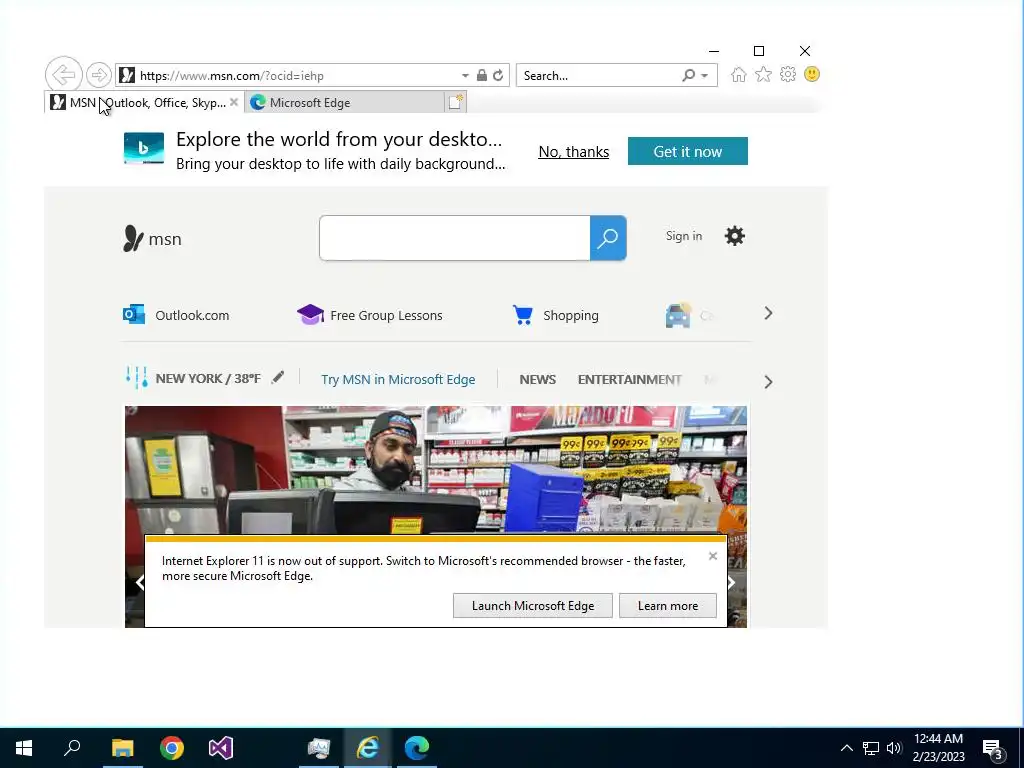Edit weather location pencil icon
The image size is (1024, 768).
pos(278,377)
